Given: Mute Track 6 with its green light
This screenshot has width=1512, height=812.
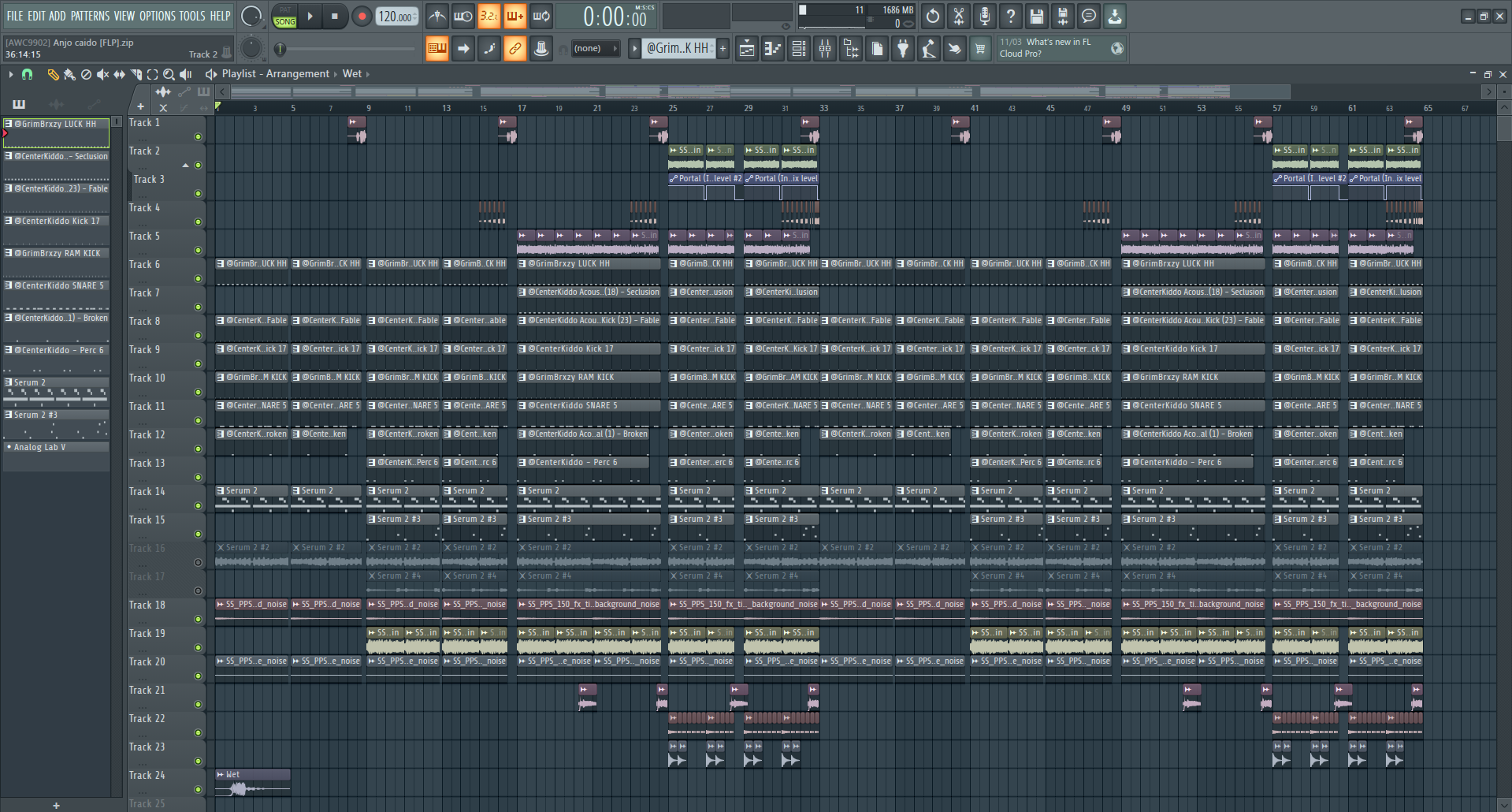Looking at the screenshot, I should (198, 279).
